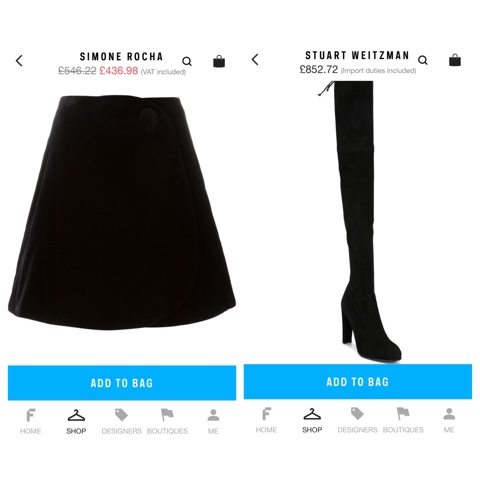Viewport: 480px width, 480px height.
Task: Open search on the Simone Rocha screen
Action: coord(187,61)
